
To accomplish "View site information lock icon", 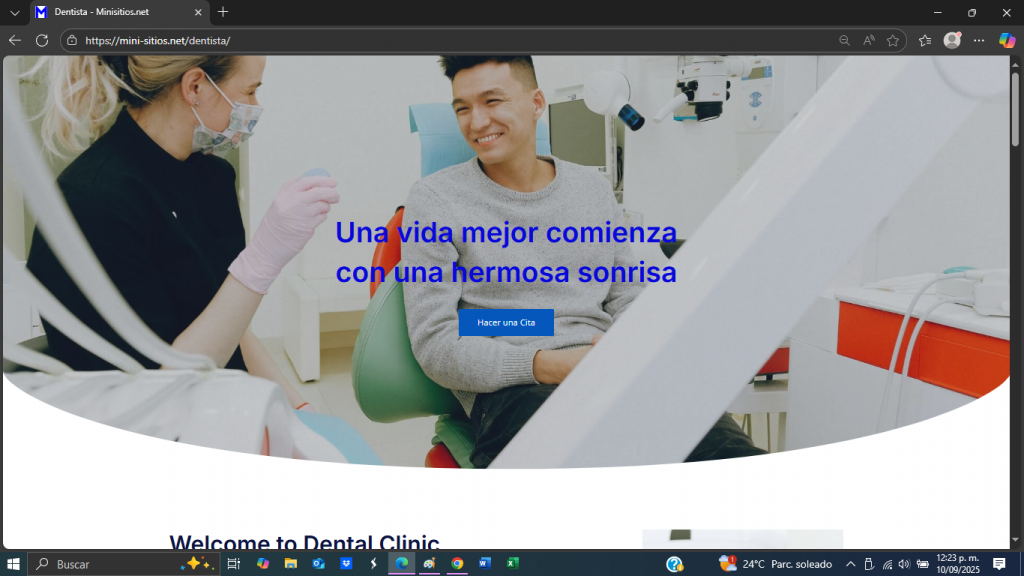I will pyautogui.click(x=71, y=41).
